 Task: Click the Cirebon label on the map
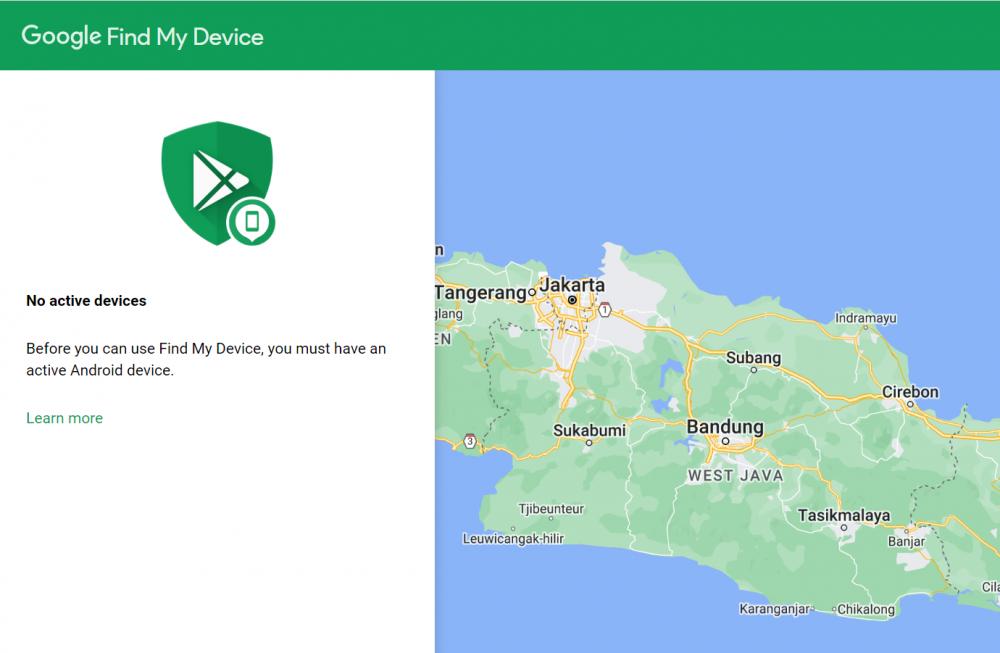(910, 392)
